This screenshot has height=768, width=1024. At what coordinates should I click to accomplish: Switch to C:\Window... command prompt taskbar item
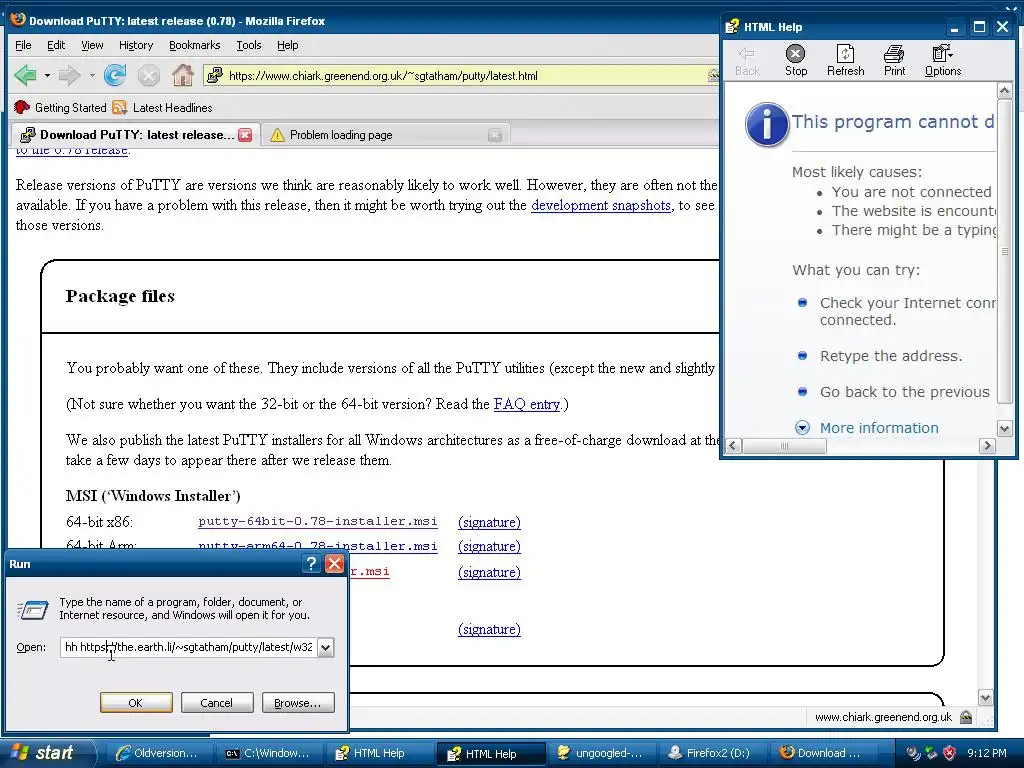[x=268, y=753]
